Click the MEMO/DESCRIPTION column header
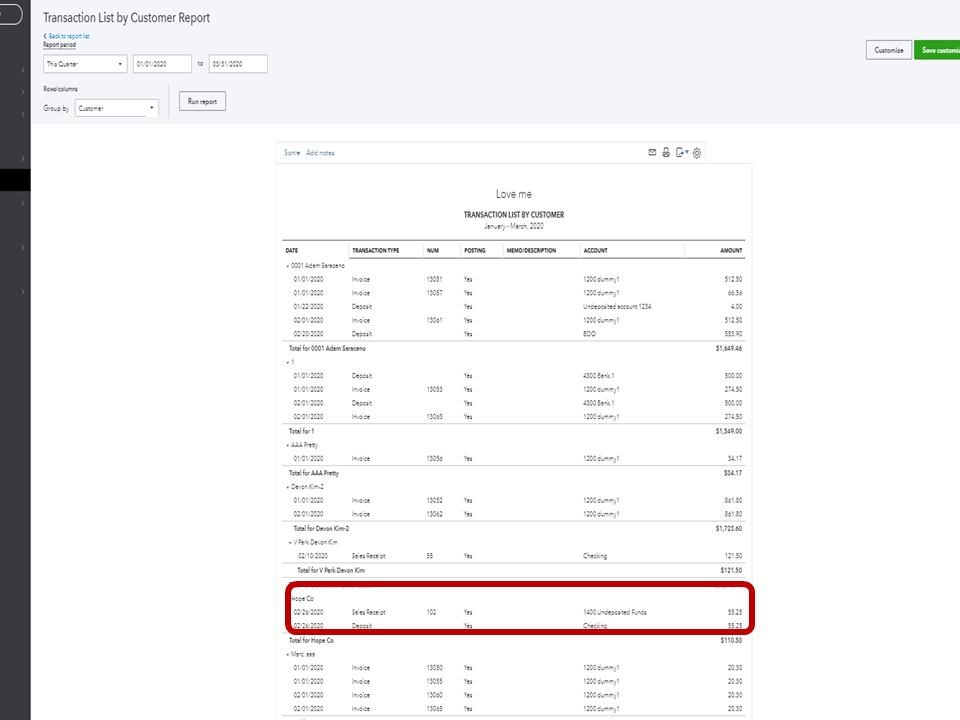The height and width of the screenshot is (720, 960). (x=531, y=250)
